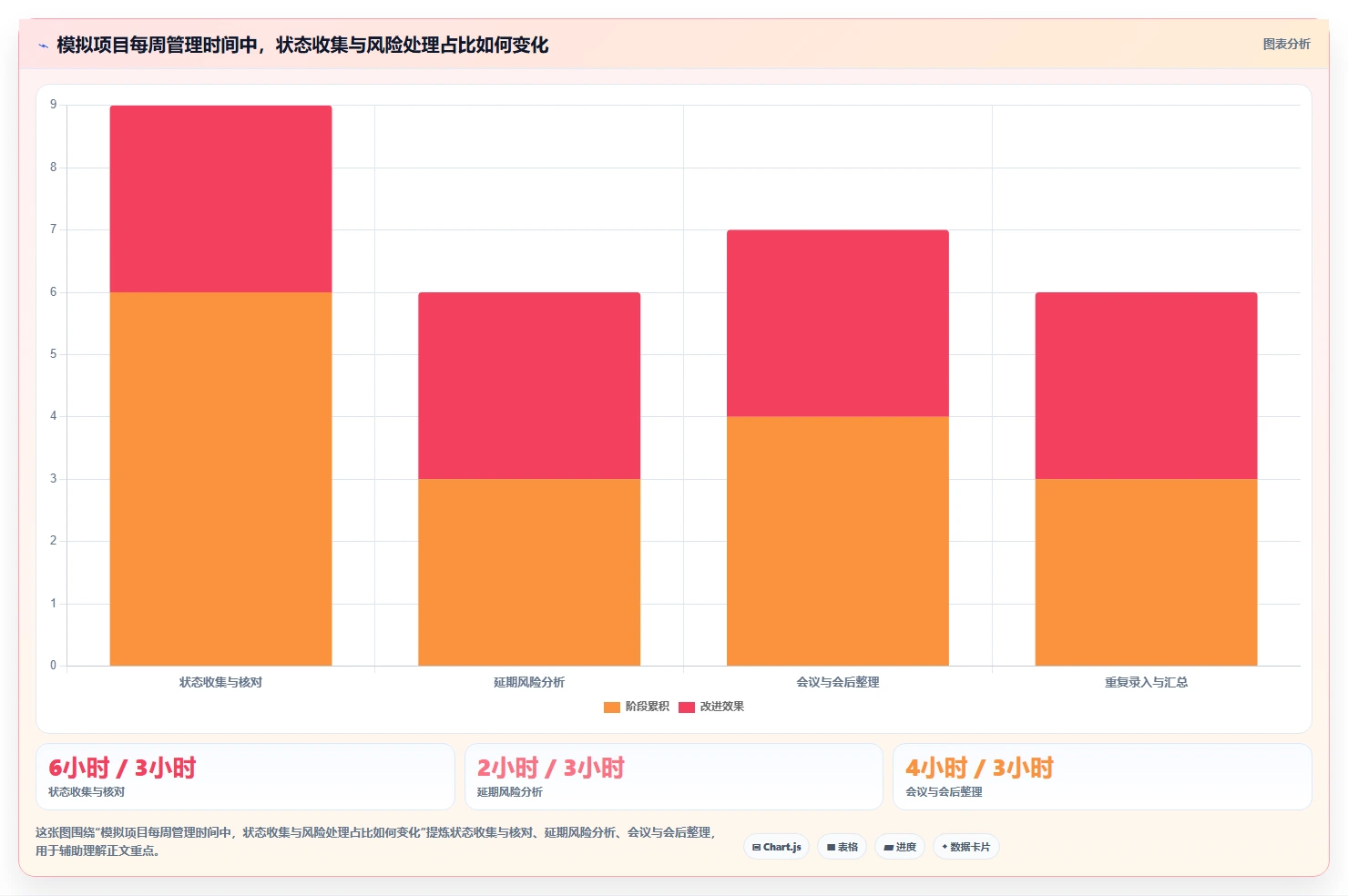1348x896 pixels.
Task: Click the red bar segment for 延期风险分析
Action: coord(529,385)
